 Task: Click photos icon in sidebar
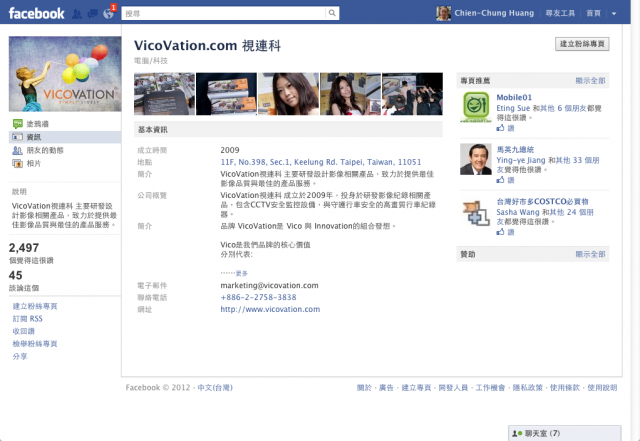point(18,164)
